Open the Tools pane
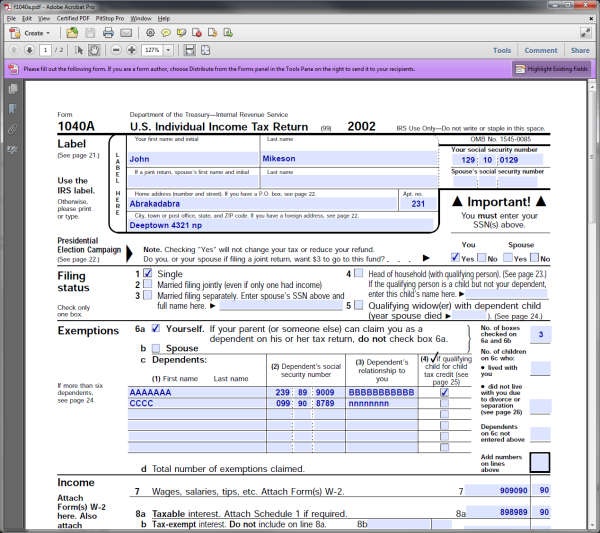 pyautogui.click(x=502, y=51)
